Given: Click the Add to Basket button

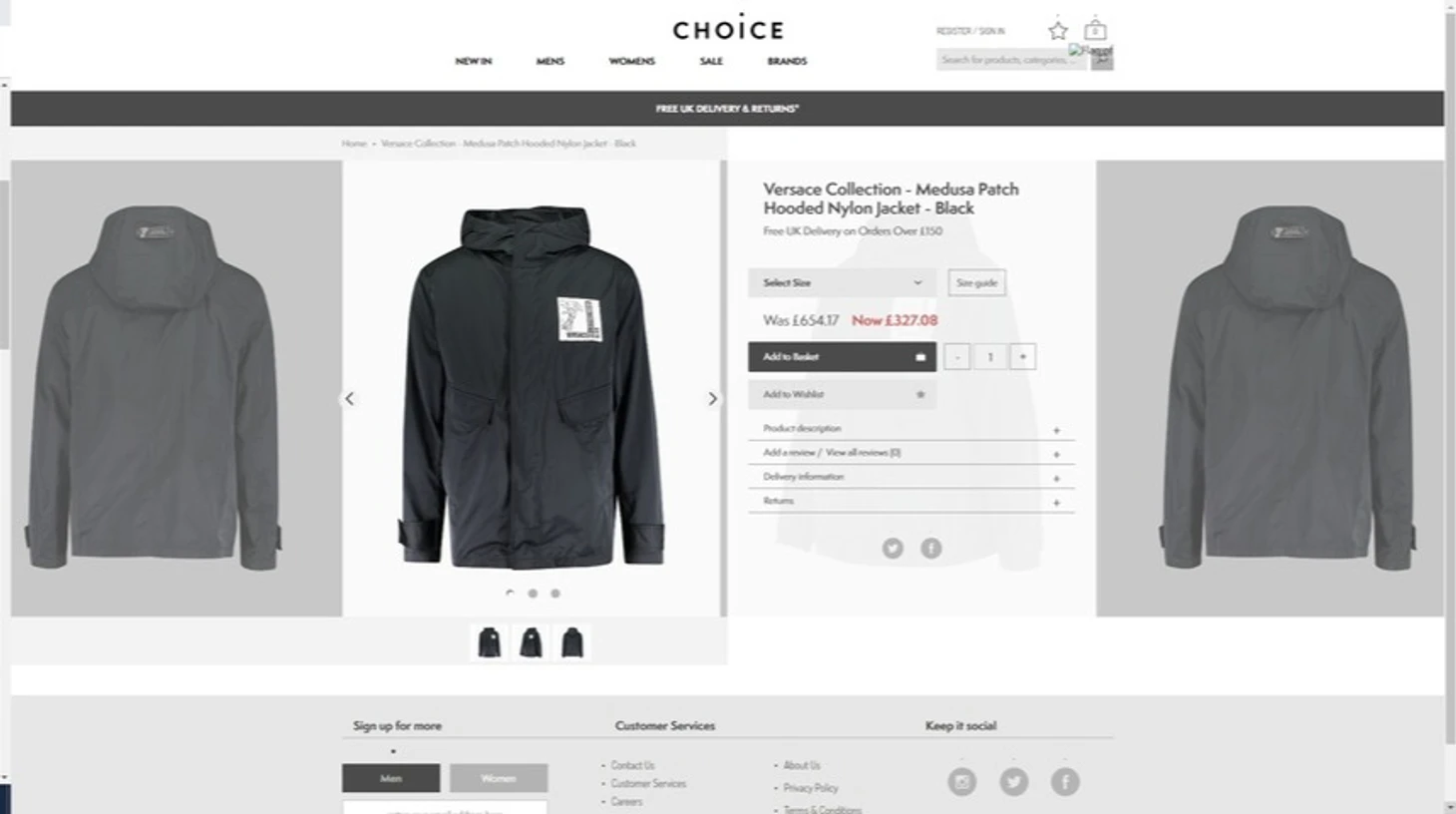Looking at the screenshot, I should [x=842, y=357].
